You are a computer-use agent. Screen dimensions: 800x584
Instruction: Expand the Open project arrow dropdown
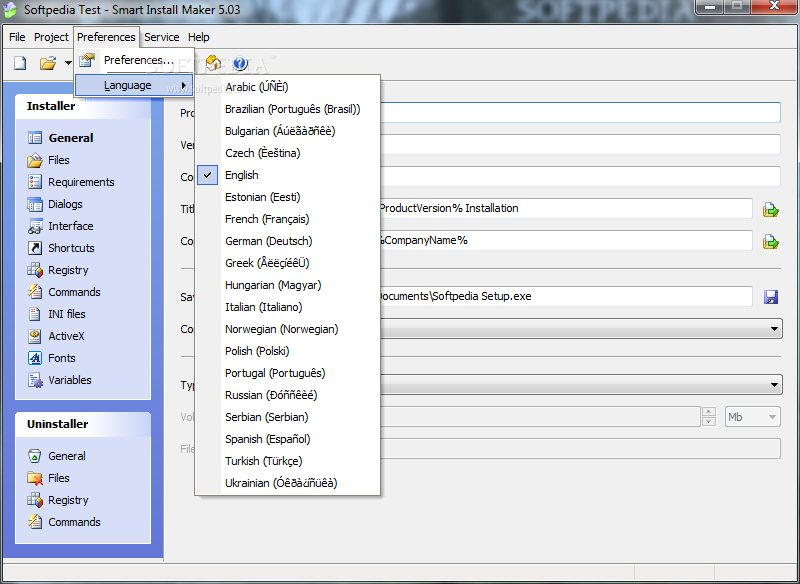tap(68, 64)
